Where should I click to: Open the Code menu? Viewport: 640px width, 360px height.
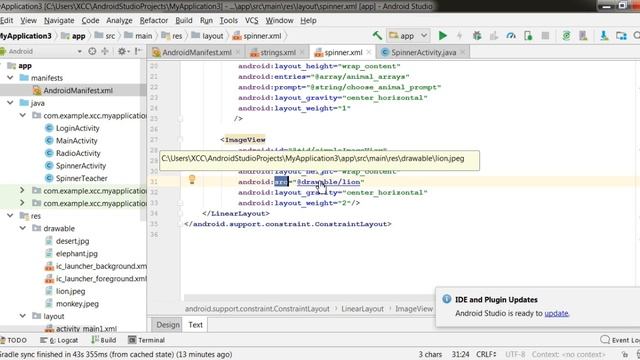[90, 20]
